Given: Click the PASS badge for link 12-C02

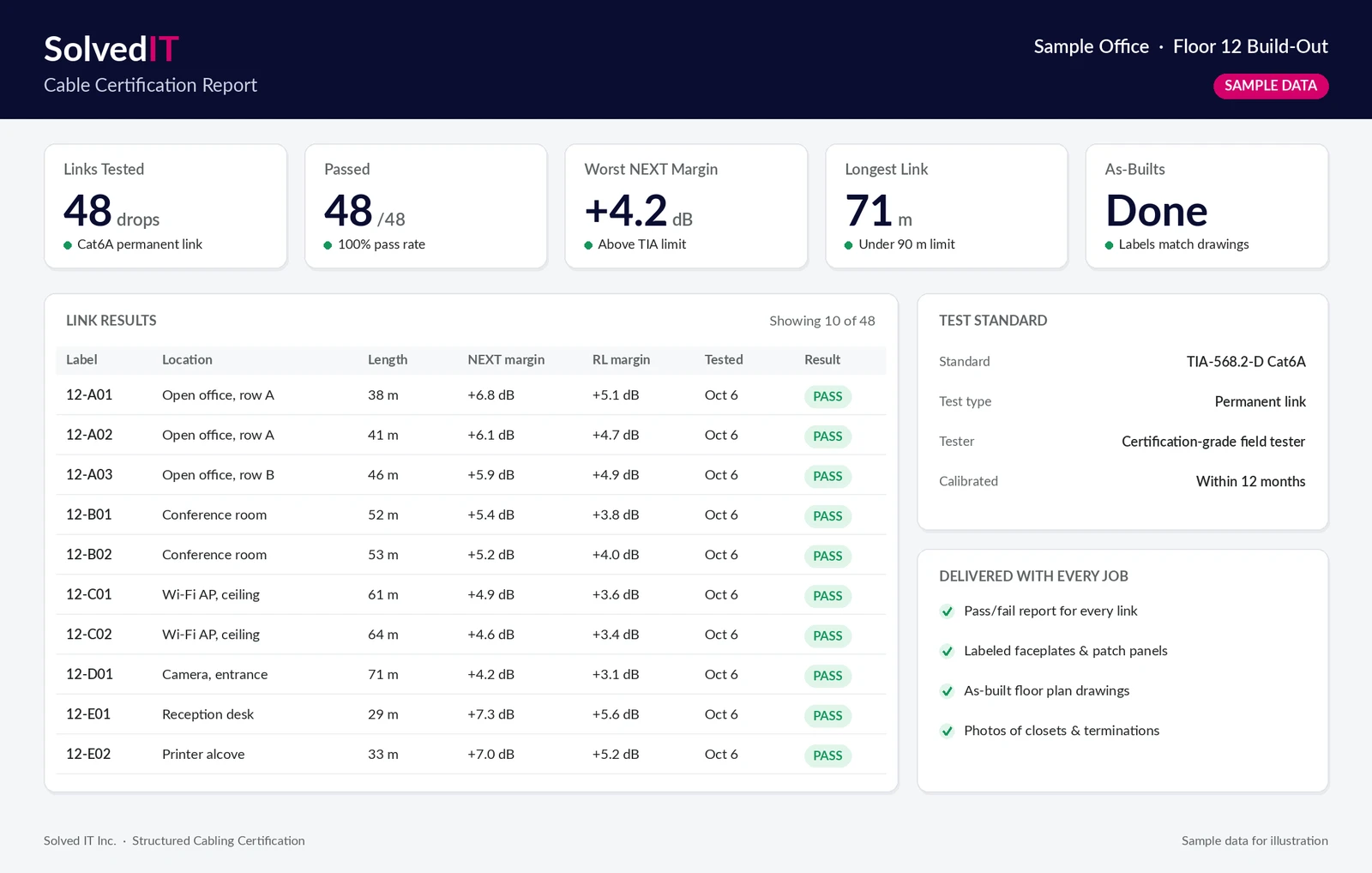Looking at the screenshot, I should [x=827, y=635].
